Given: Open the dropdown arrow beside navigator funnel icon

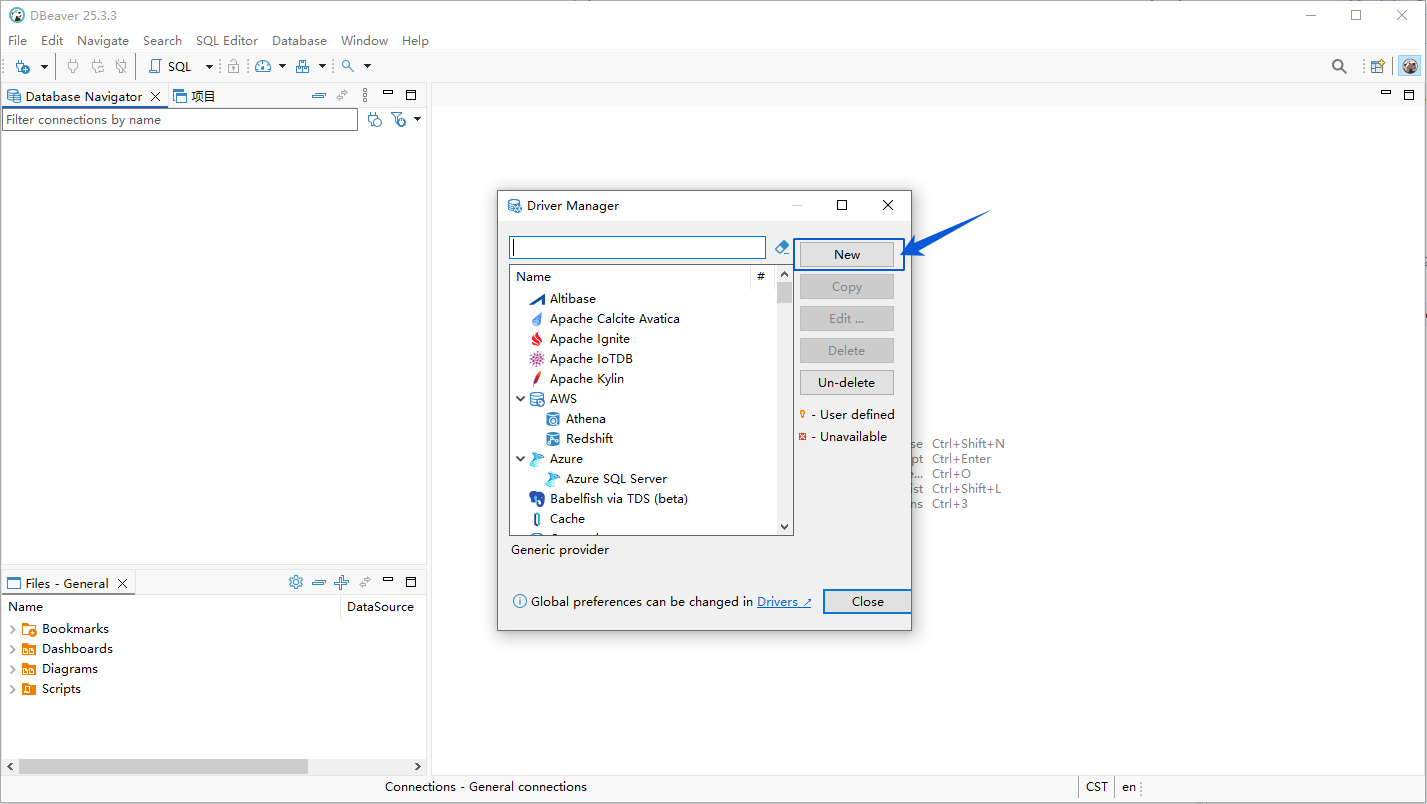Looking at the screenshot, I should (418, 119).
